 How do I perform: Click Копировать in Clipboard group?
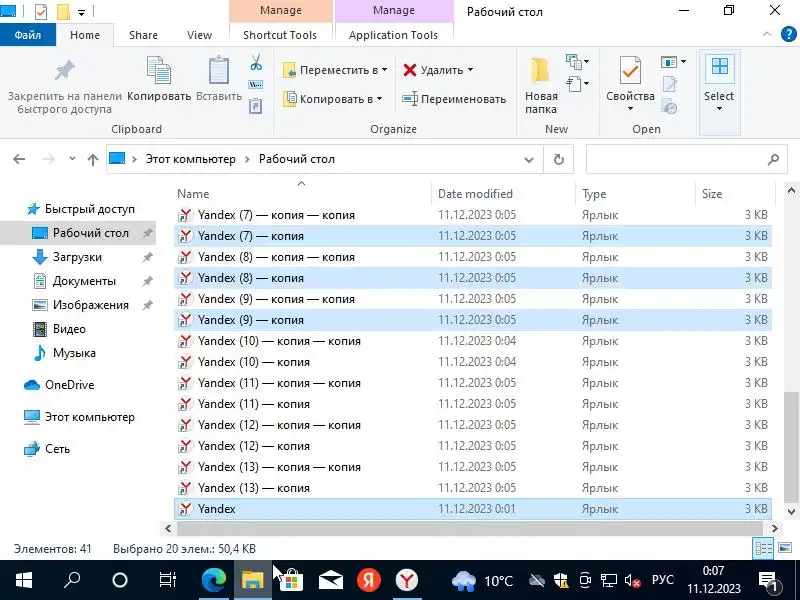[x=159, y=79]
